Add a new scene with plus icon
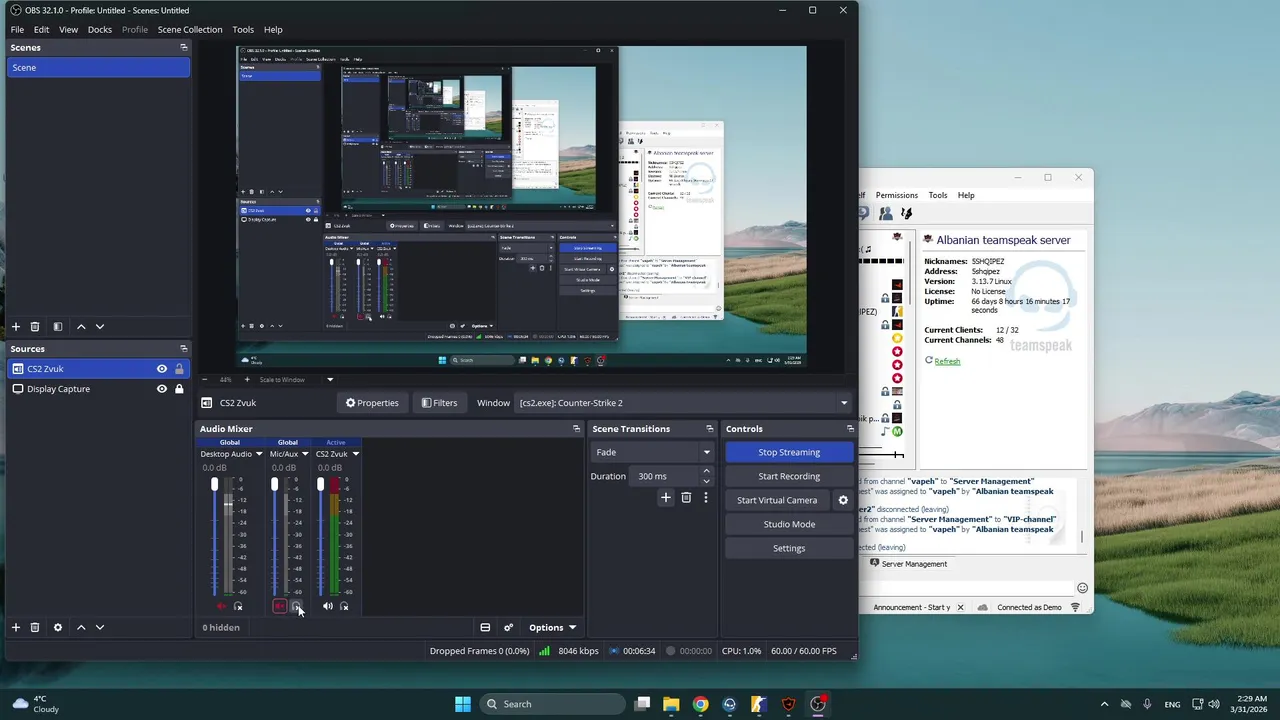Image resolution: width=1280 pixels, height=720 pixels. click(x=15, y=327)
